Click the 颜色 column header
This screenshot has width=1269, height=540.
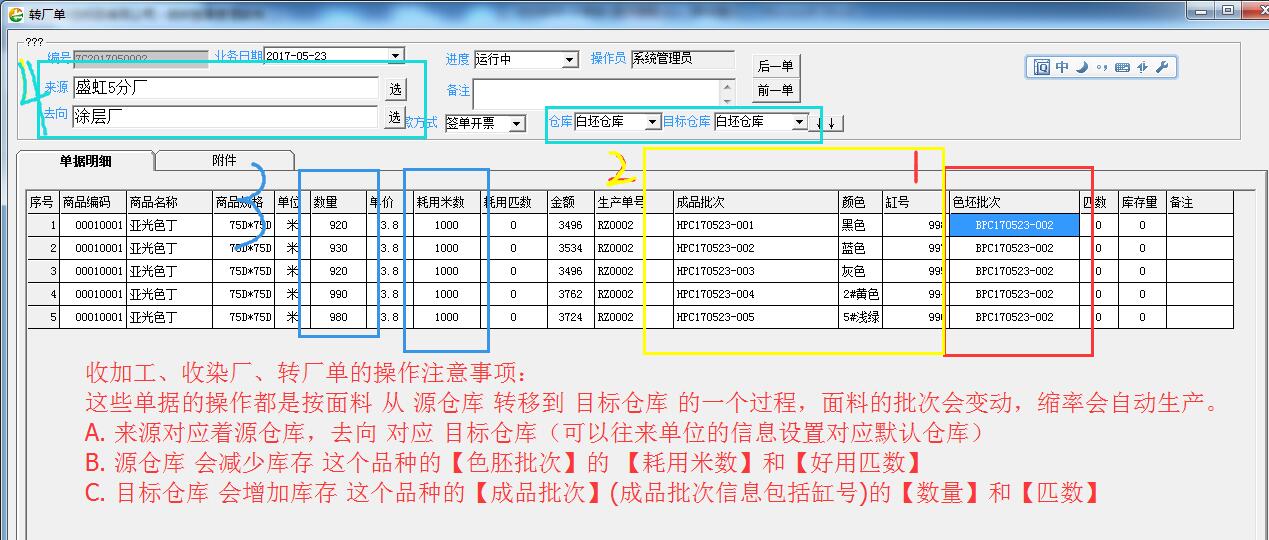[860, 202]
